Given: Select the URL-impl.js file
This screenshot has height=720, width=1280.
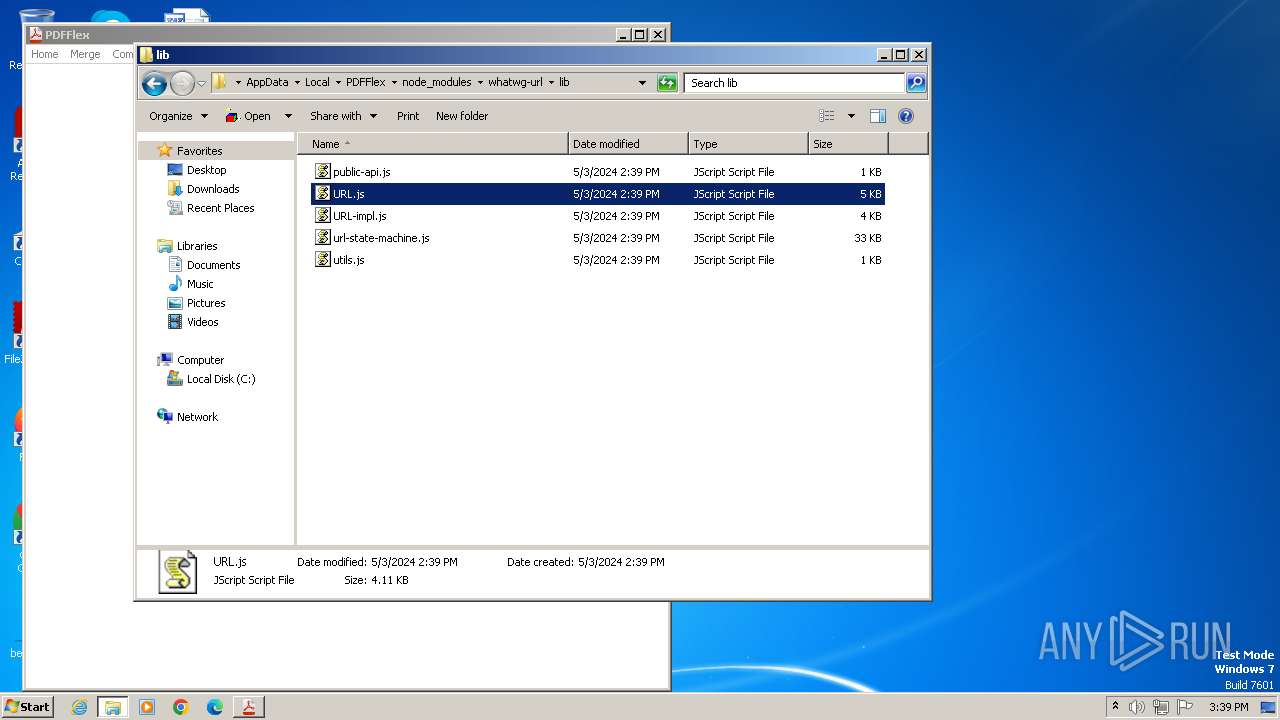Looking at the screenshot, I should point(598,216).
